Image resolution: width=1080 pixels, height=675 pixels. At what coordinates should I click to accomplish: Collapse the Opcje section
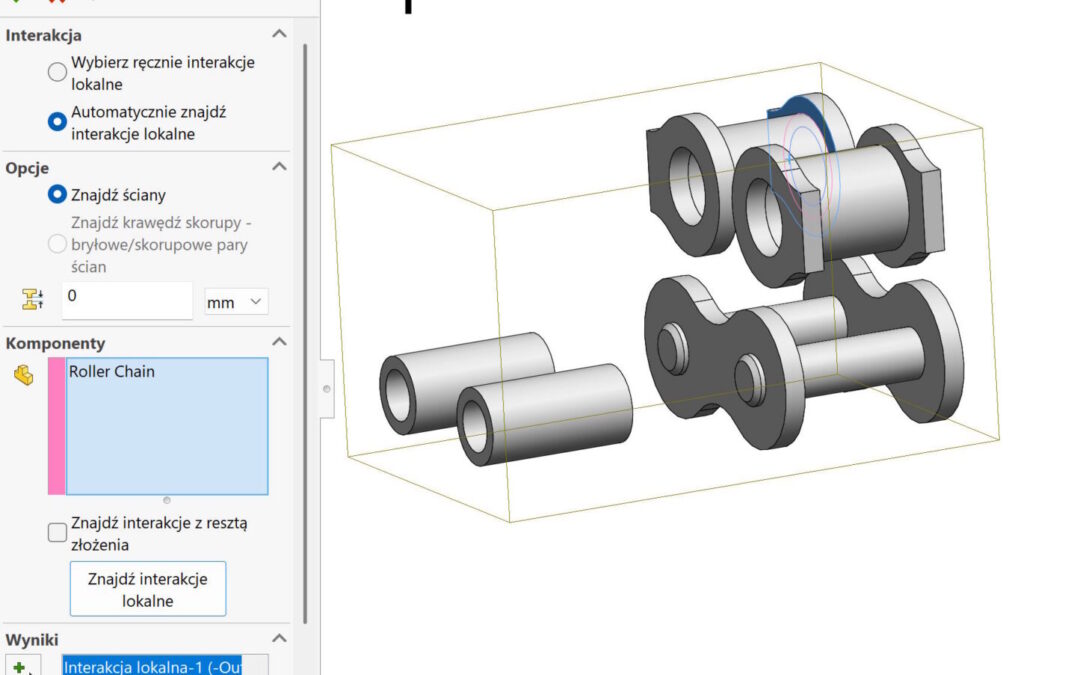(x=280, y=167)
